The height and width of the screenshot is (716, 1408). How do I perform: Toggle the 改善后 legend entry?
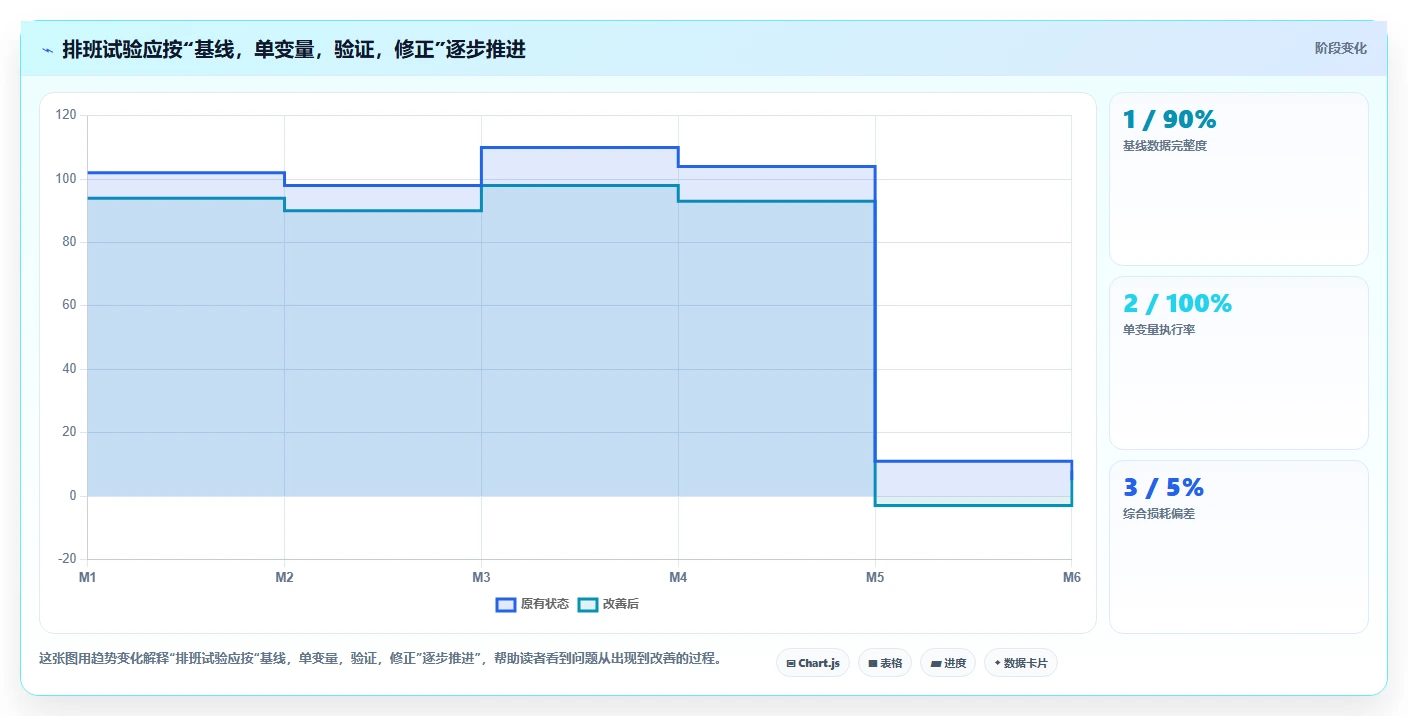(609, 604)
